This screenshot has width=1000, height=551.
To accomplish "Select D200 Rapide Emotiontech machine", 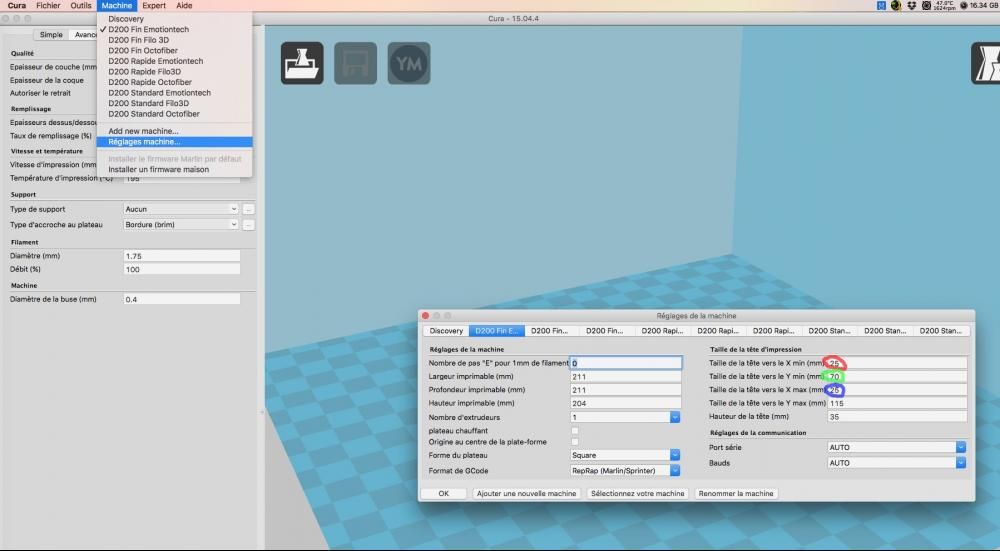I will 175,61.
